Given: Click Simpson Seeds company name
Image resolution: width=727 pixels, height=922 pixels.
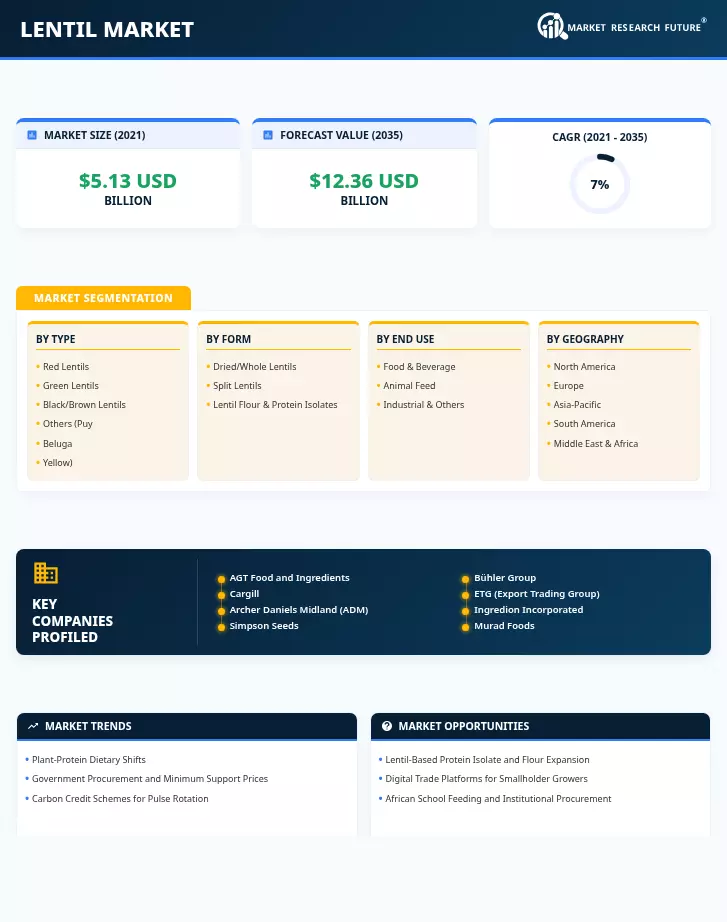Looking at the screenshot, I should tap(264, 626).
